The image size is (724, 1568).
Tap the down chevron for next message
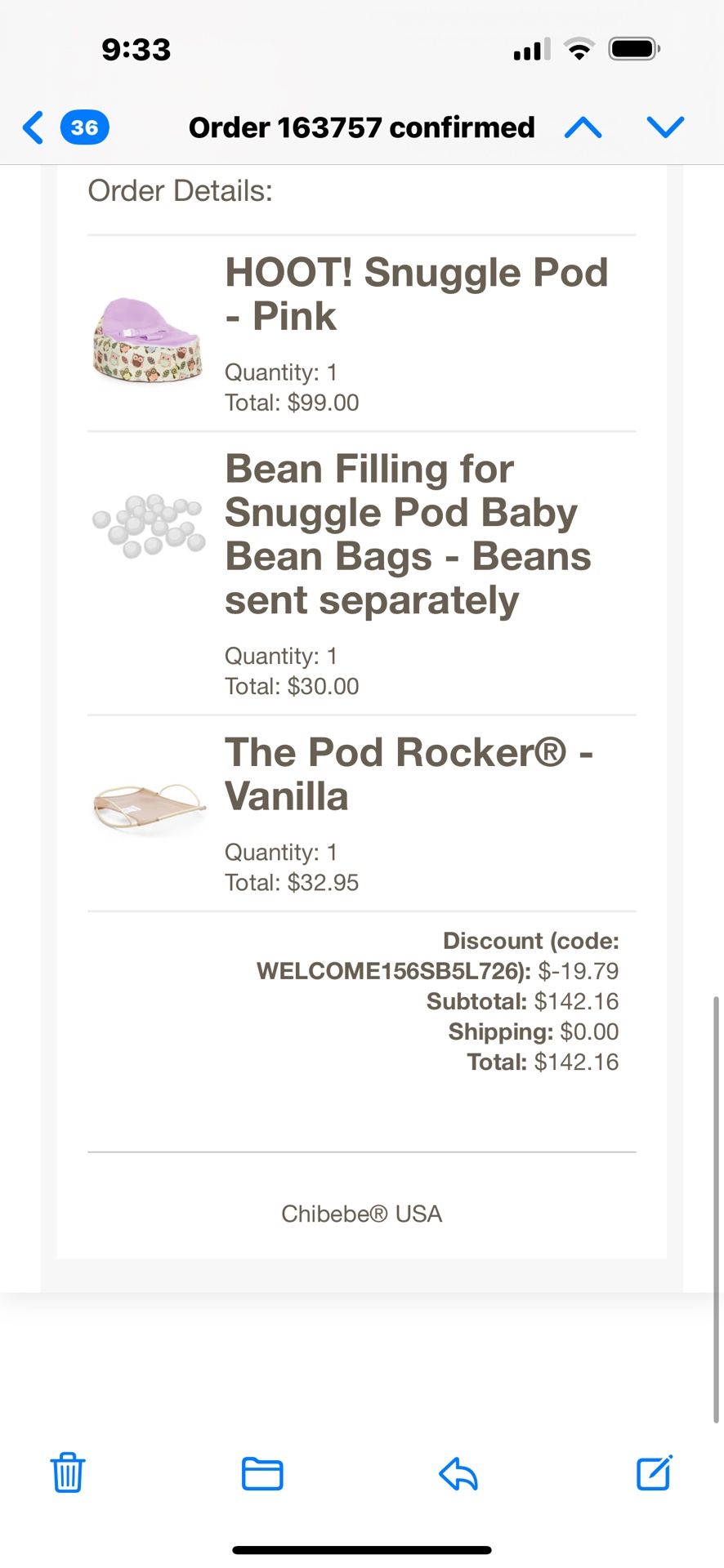click(665, 127)
